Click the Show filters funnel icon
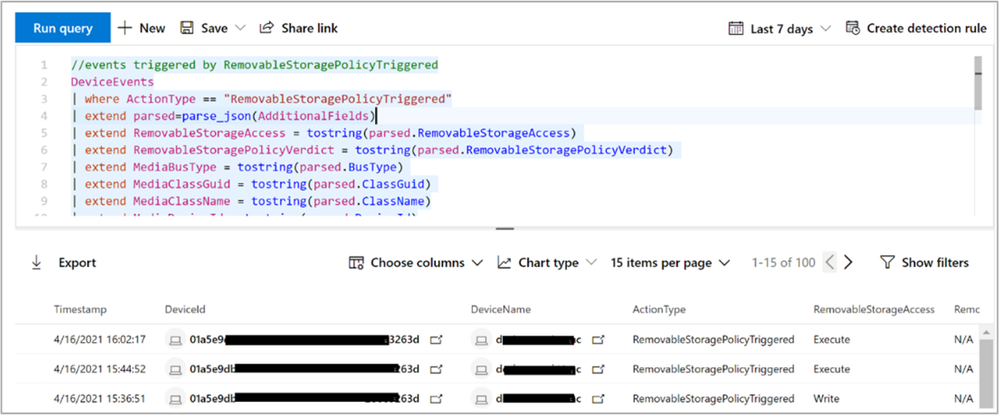This screenshot has height=415, width=999. [888, 263]
